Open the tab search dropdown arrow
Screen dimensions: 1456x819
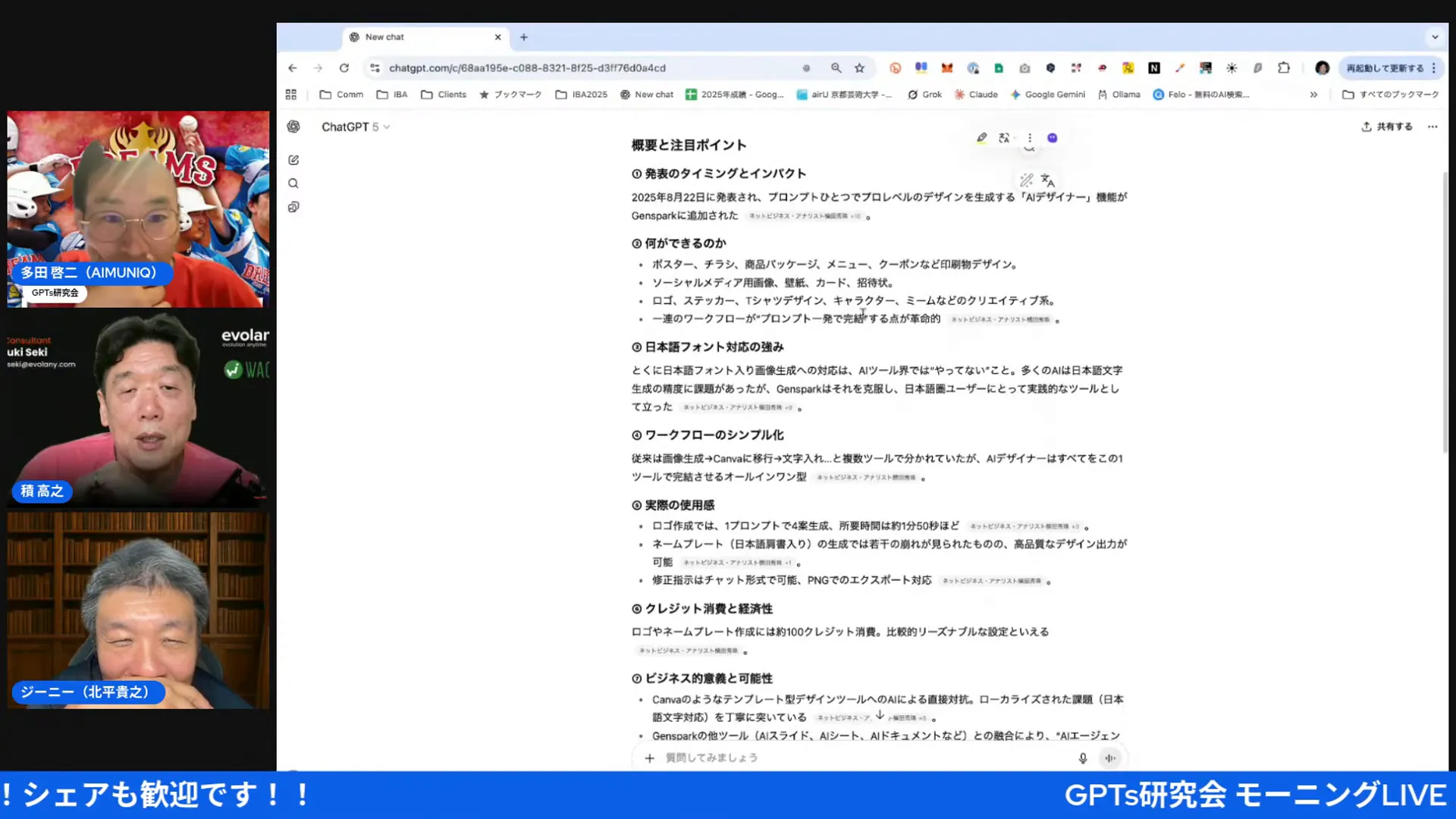click(x=1435, y=36)
